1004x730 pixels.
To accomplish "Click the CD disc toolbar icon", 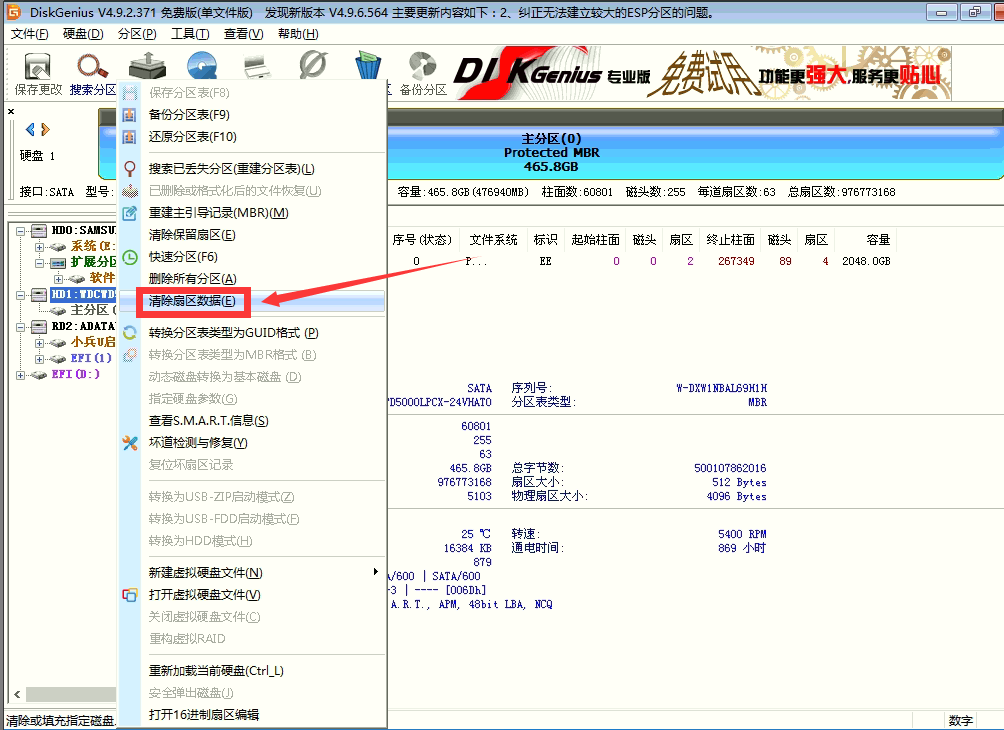I will click(201, 65).
